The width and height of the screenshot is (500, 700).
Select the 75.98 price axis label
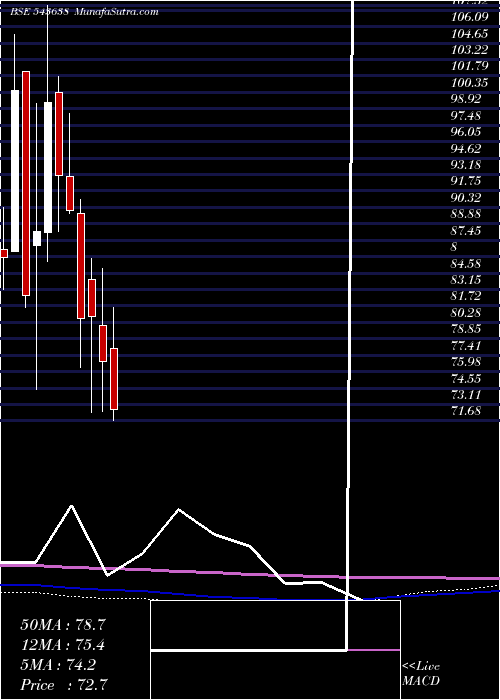pyautogui.click(x=467, y=362)
